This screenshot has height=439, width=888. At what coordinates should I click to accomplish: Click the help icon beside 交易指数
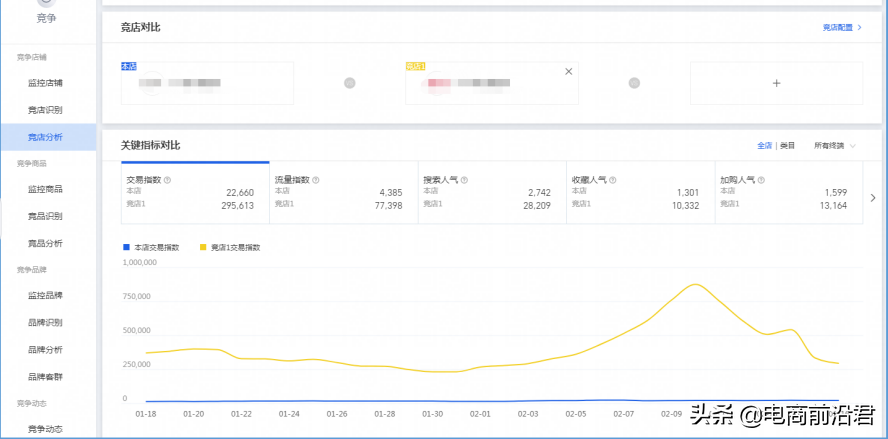(x=168, y=180)
